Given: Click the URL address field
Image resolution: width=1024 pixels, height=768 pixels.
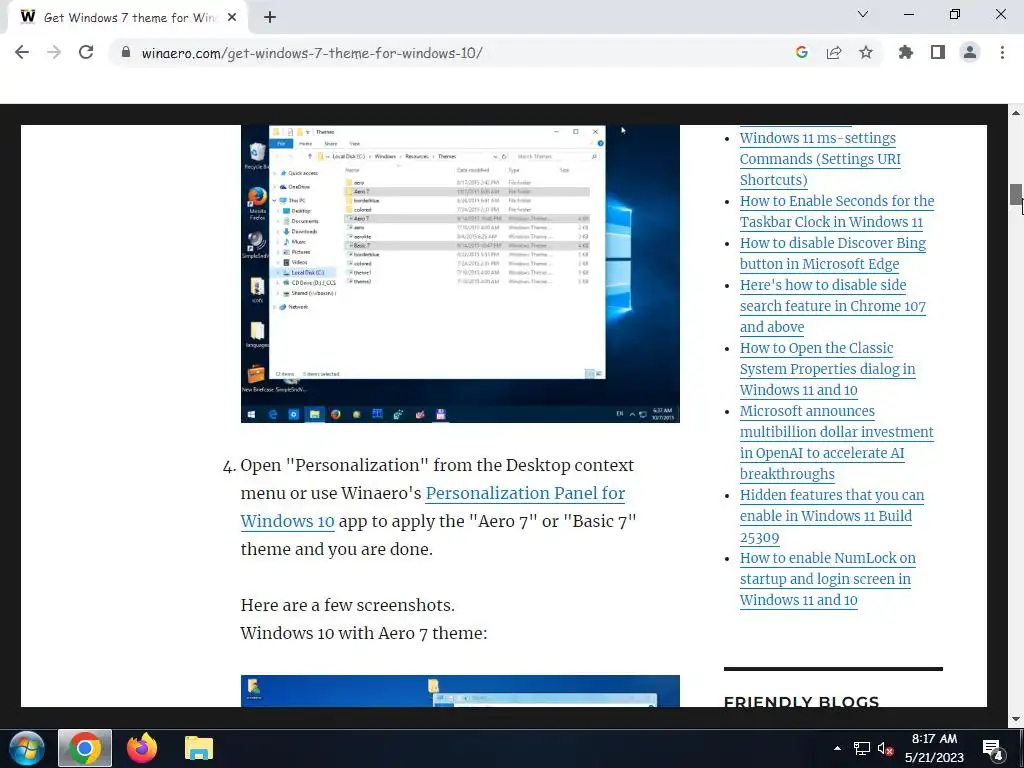Looking at the screenshot, I should click(451, 52).
